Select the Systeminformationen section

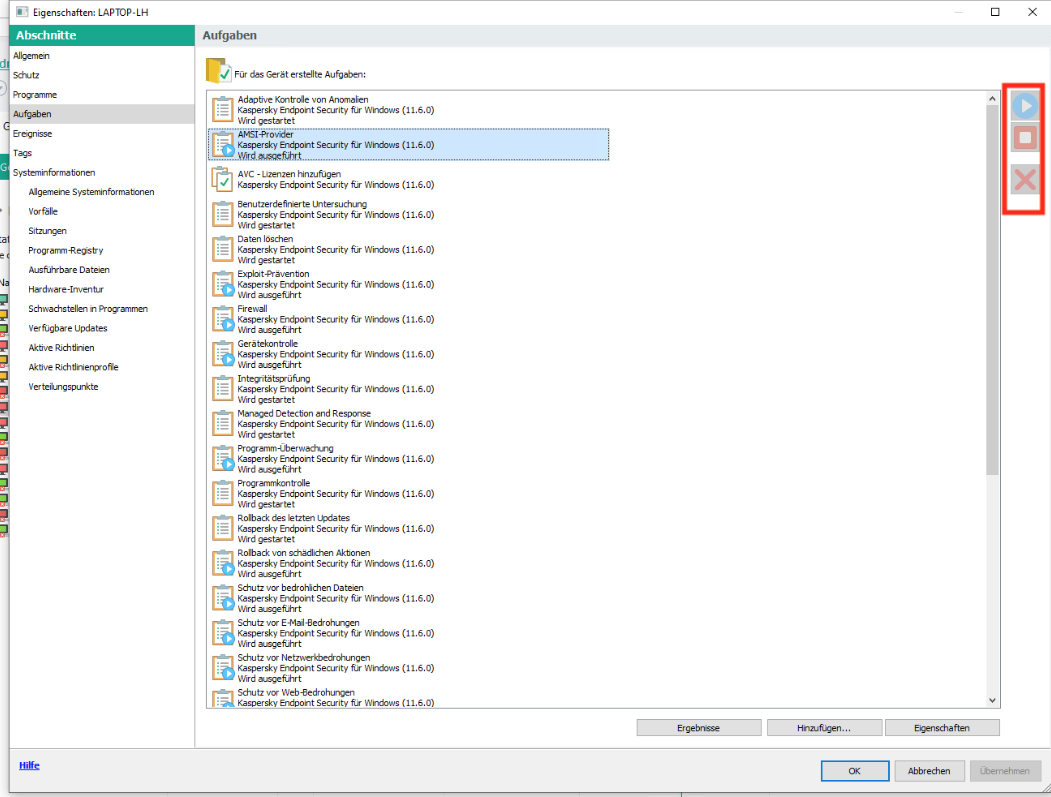coord(54,172)
